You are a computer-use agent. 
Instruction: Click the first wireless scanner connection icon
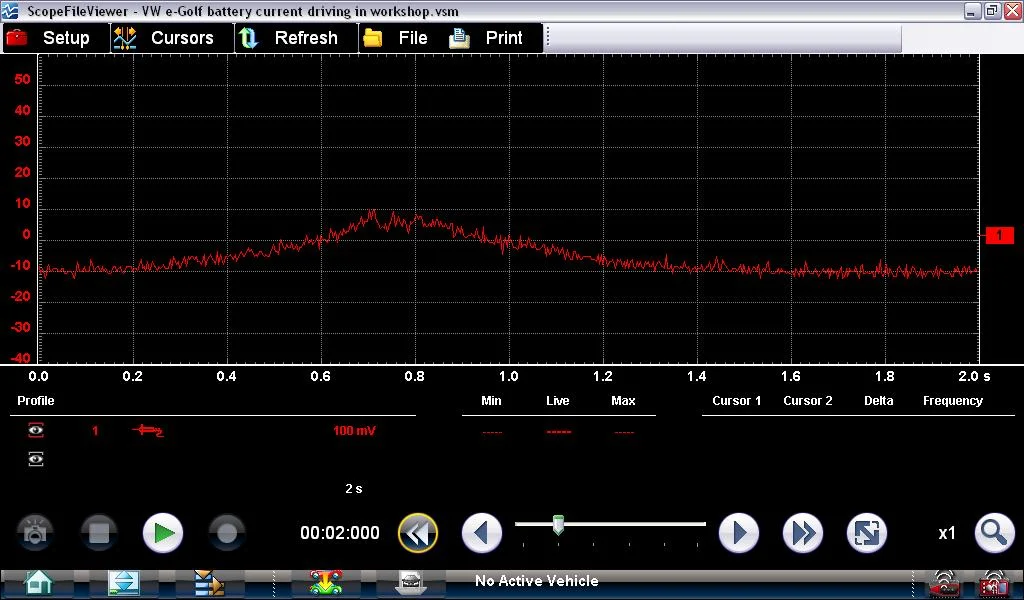tap(943, 583)
